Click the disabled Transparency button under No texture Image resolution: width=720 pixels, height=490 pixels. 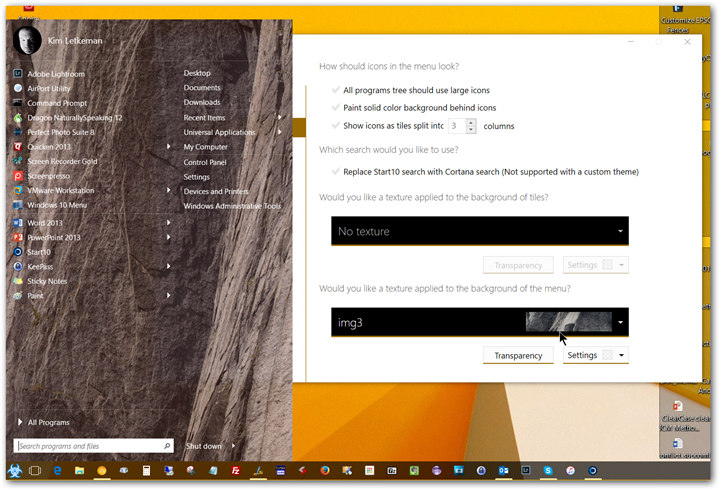tap(518, 265)
